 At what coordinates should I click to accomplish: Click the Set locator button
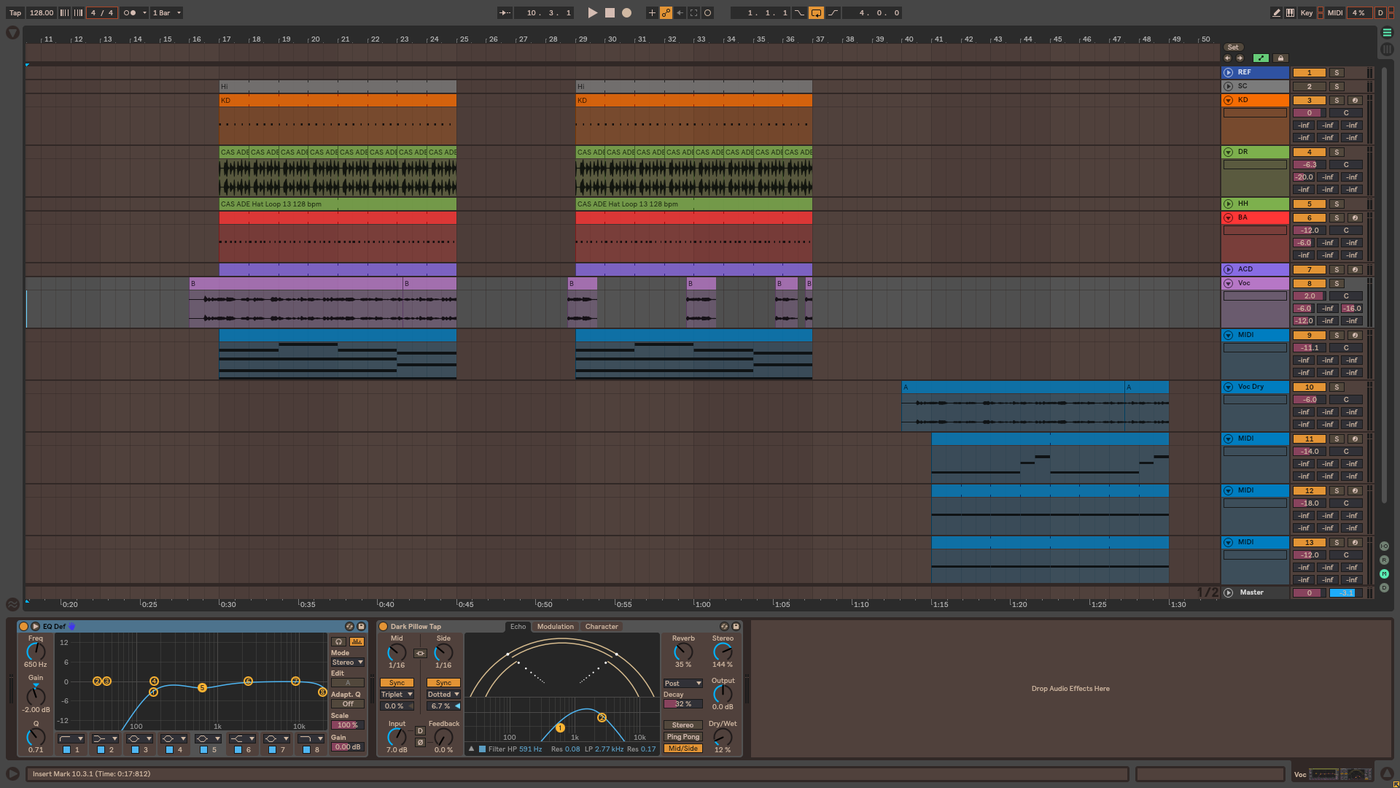[x=1233, y=47]
